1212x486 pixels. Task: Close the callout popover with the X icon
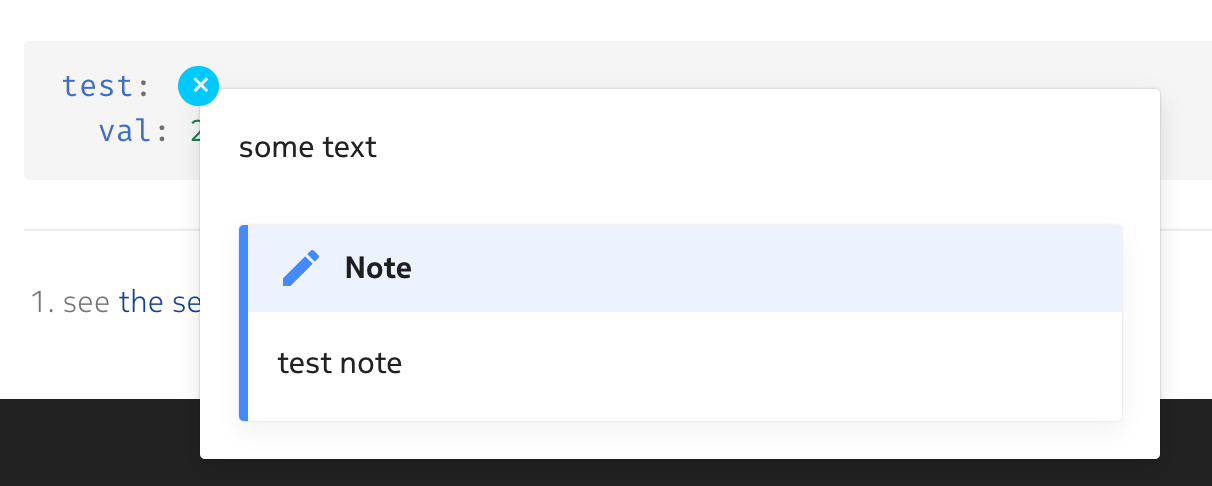pos(199,86)
